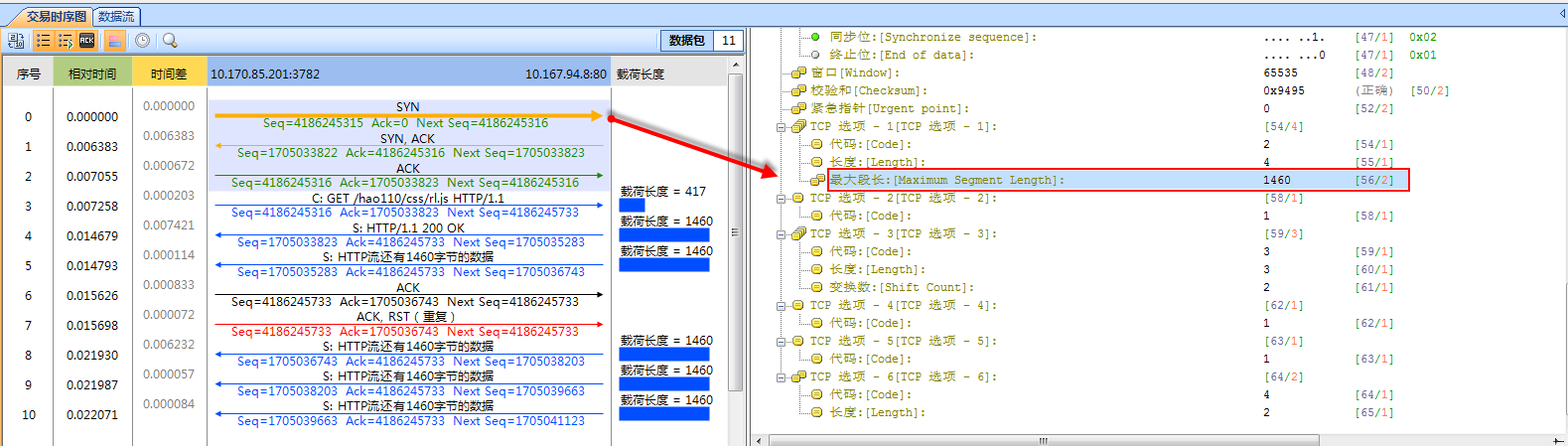The height and width of the screenshot is (446, 1568).
Task: Click the Synchronize sequence green bit icon
Action: (x=815, y=37)
